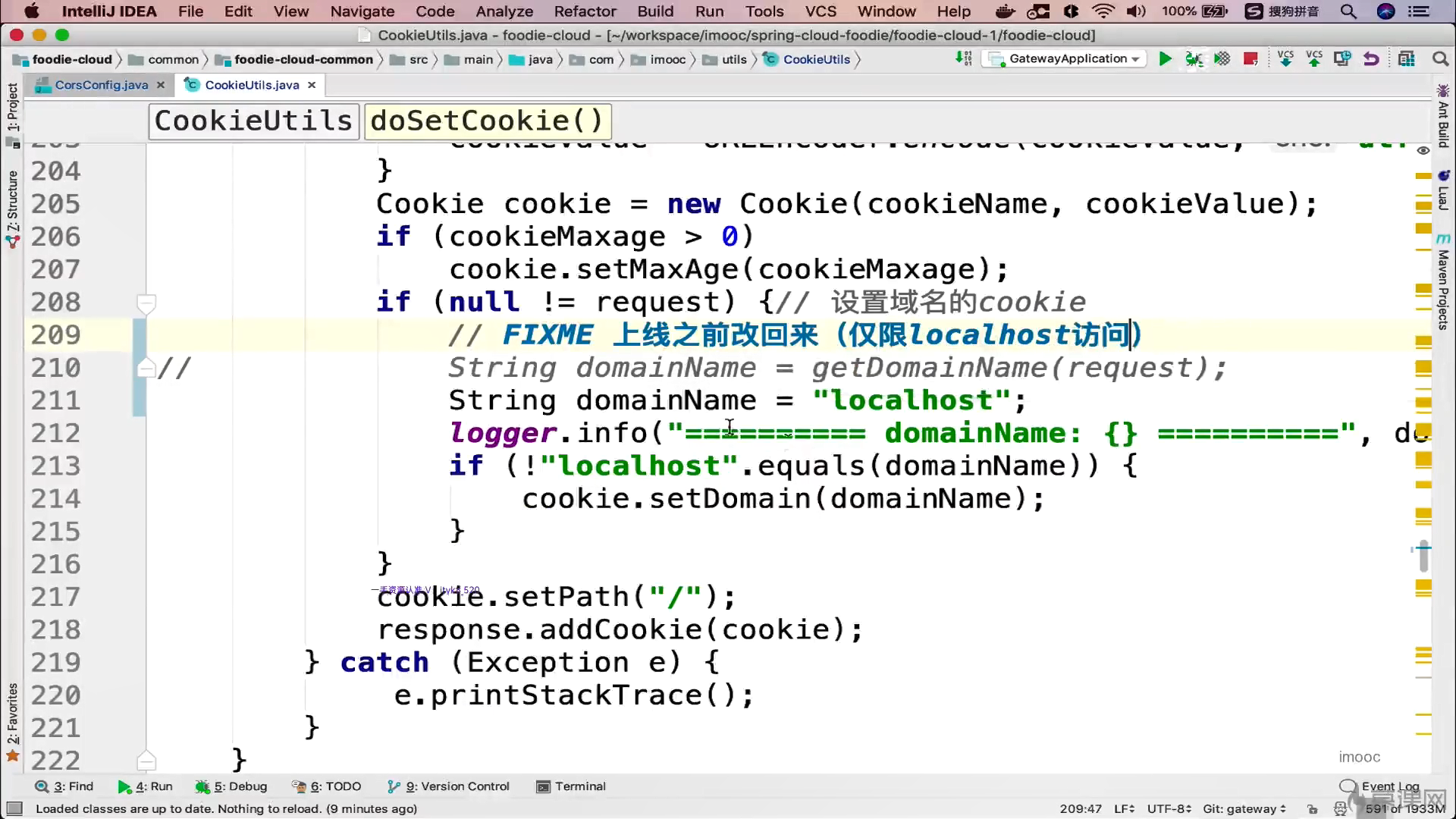Switch to the CorsConfig.java tab

point(101,85)
